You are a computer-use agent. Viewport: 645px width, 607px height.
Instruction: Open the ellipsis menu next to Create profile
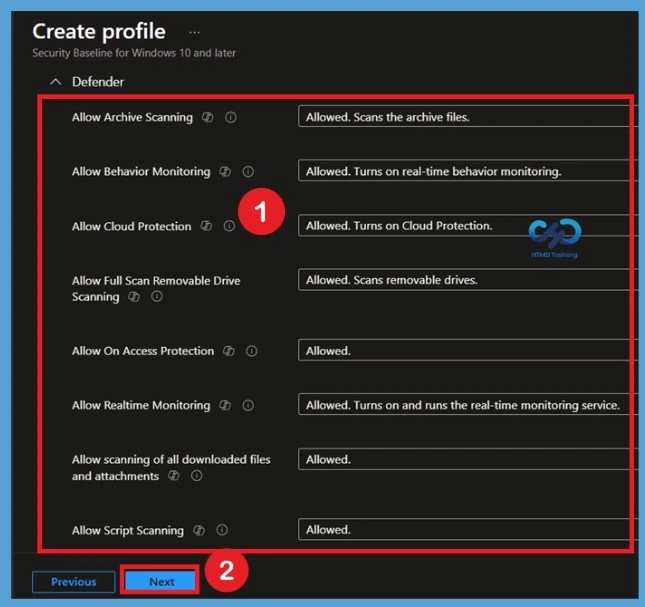(195, 32)
